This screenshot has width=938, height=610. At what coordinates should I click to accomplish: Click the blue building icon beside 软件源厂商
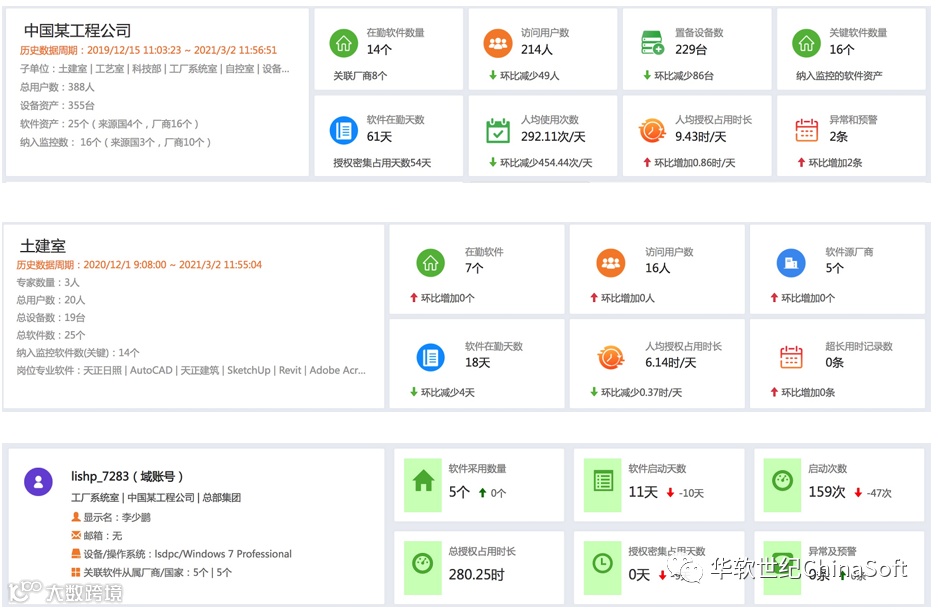tap(791, 263)
